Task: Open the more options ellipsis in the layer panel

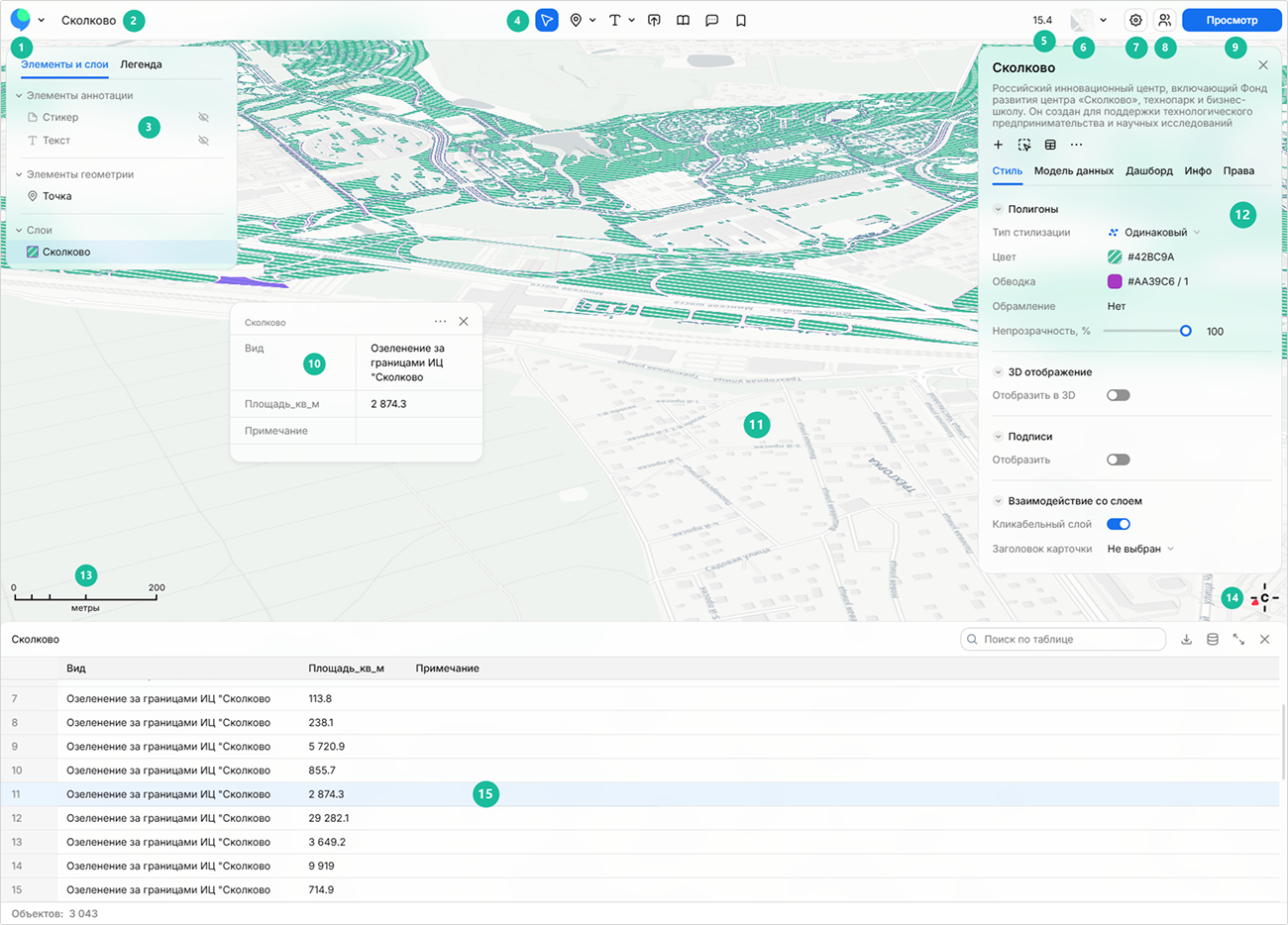Action: [x=1077, y=145]
